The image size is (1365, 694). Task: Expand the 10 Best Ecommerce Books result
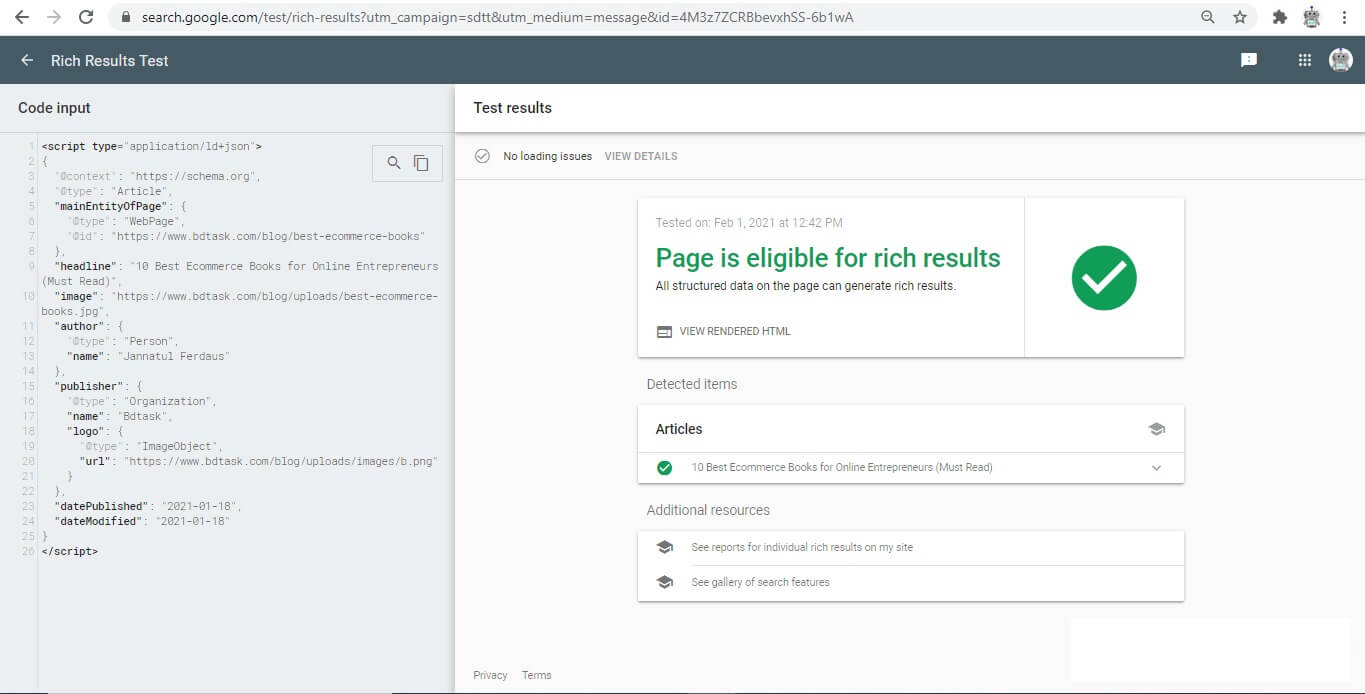click(x=1157, y=467)
